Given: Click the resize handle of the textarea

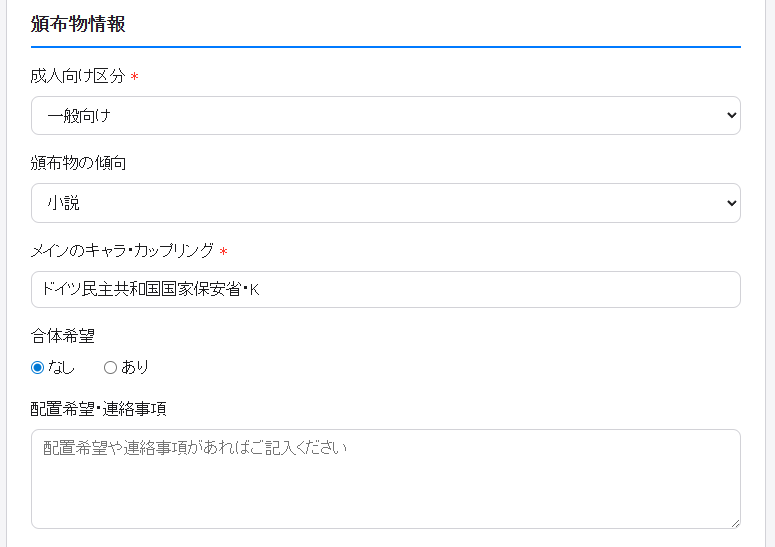Looking at the screenshot, I should [x=735, y=523].
